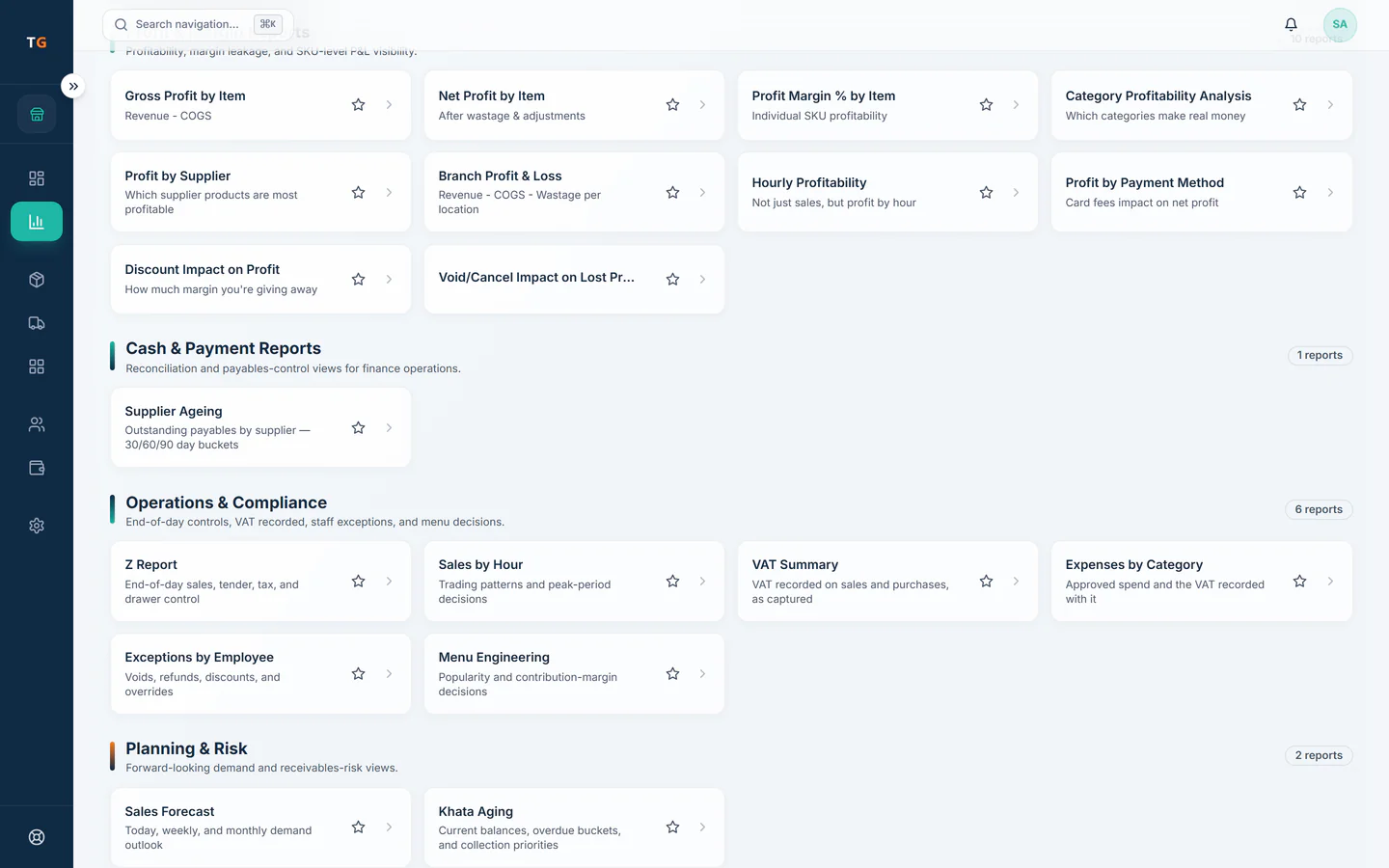This screenshot has height=868, width=1389.
Task: Open the SA user avatar menu
Action: point(1340,24)
